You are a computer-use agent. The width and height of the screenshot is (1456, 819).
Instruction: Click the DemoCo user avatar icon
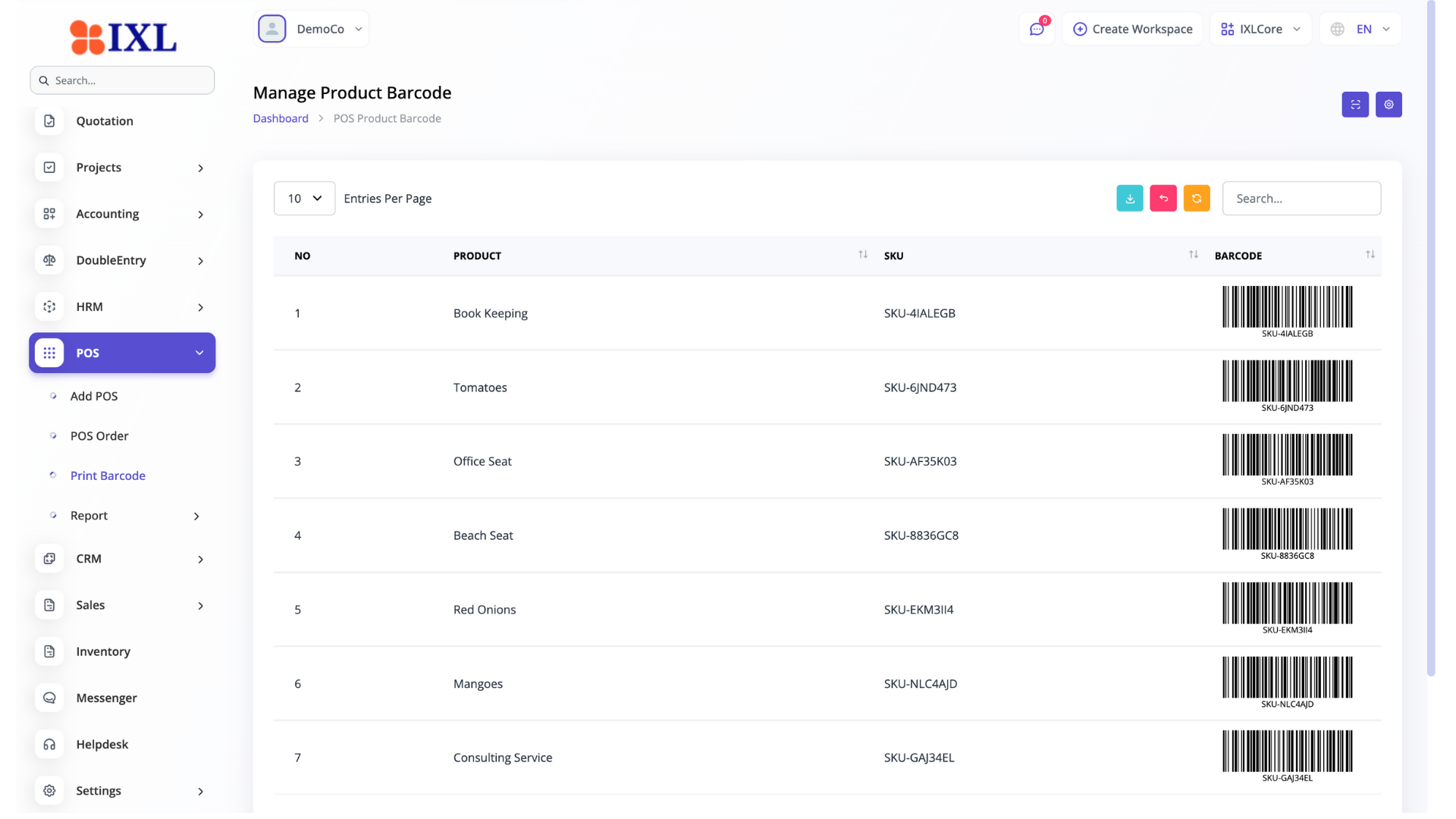(272, 29)
